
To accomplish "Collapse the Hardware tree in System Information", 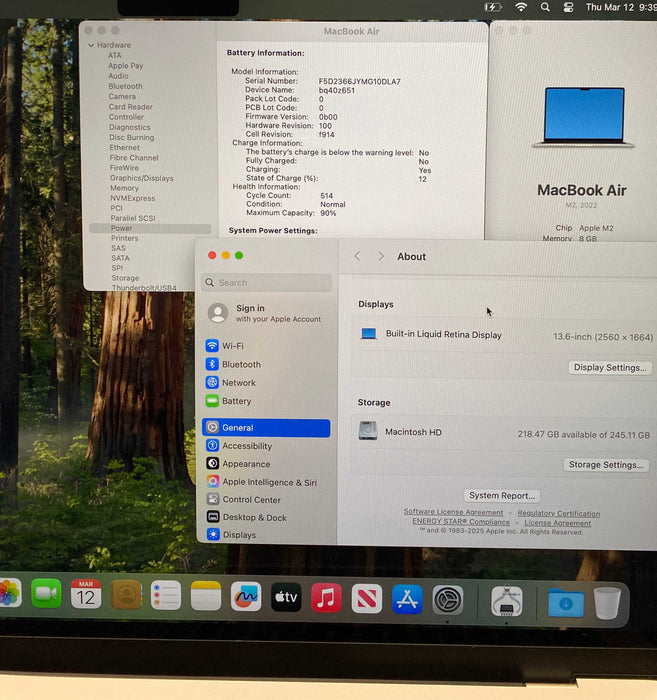I will pos(91,45).
